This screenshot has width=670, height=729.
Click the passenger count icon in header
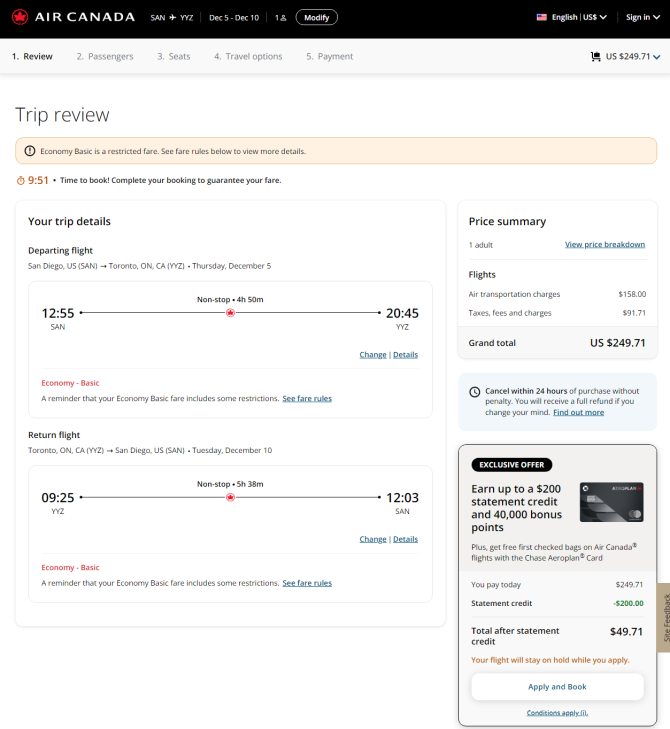coord(283,18)
